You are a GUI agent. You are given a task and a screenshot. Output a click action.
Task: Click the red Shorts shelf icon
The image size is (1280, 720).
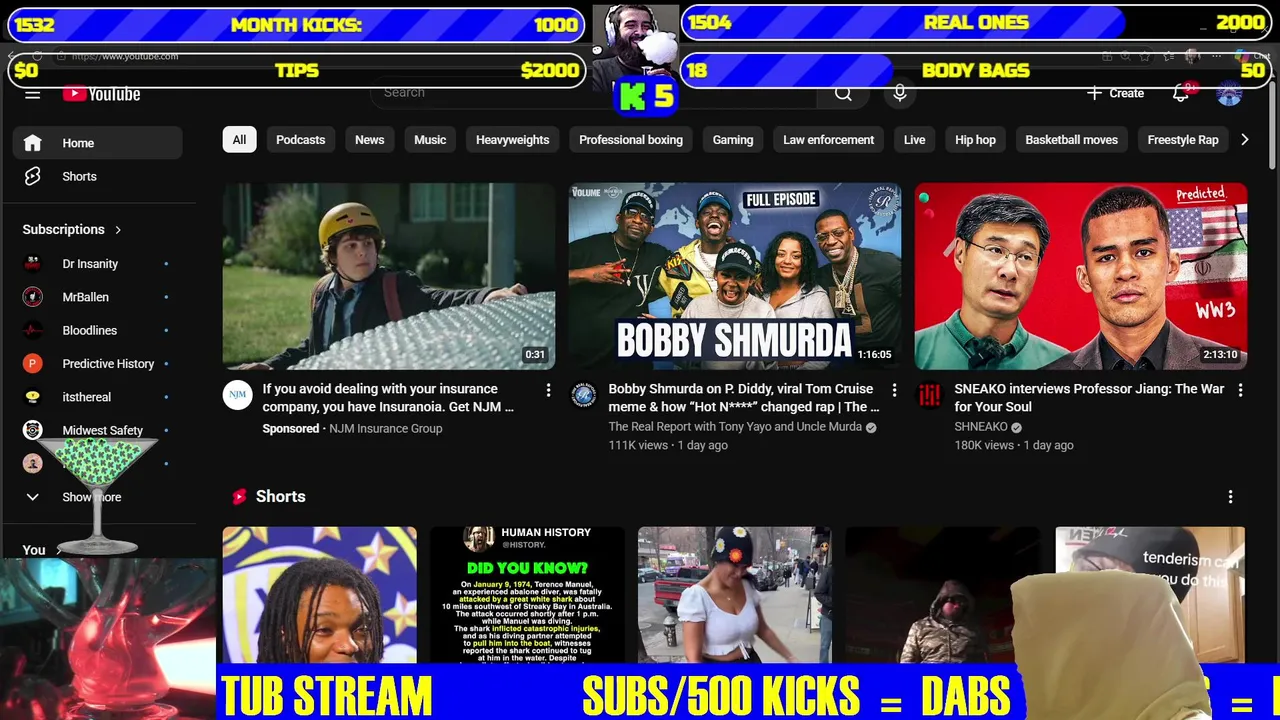tap(239, 497)
